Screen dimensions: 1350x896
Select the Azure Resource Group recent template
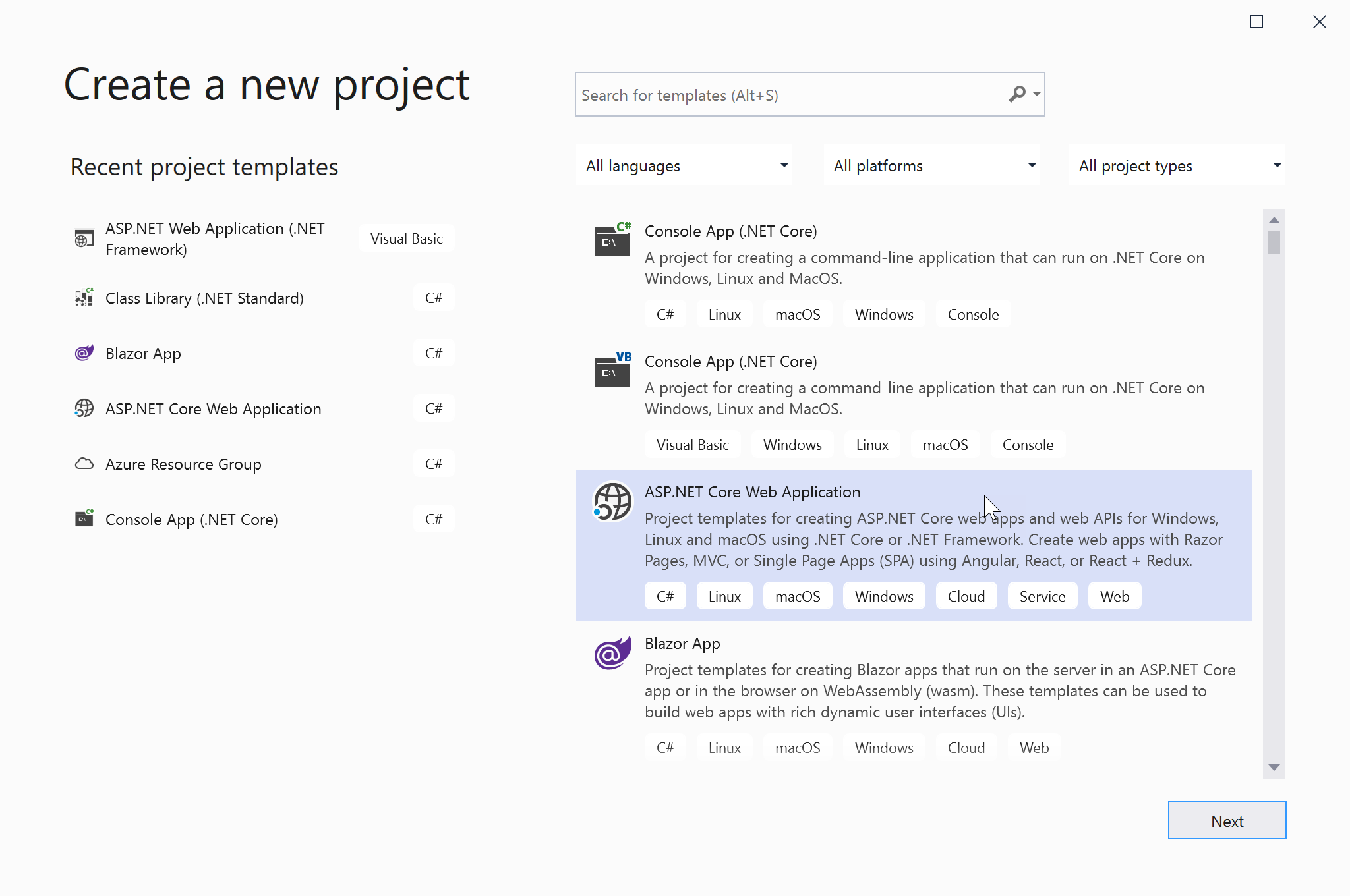[x=183, y=464]
